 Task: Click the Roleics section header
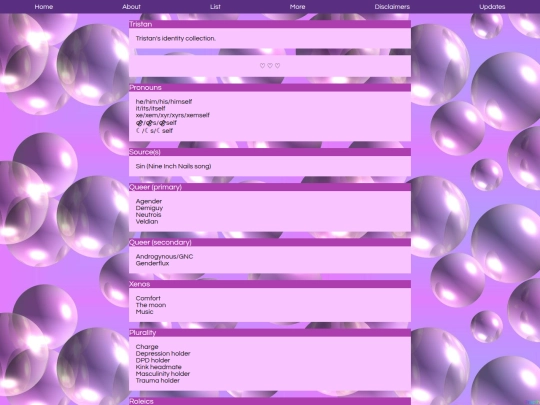pos(270,402)
